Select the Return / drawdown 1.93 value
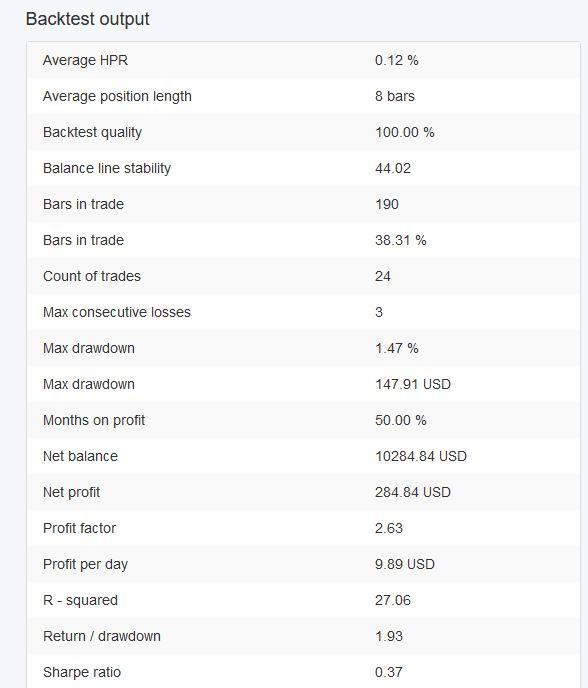Image resolution: width=588 pixels, height=688 pixels. click(389, 636)
